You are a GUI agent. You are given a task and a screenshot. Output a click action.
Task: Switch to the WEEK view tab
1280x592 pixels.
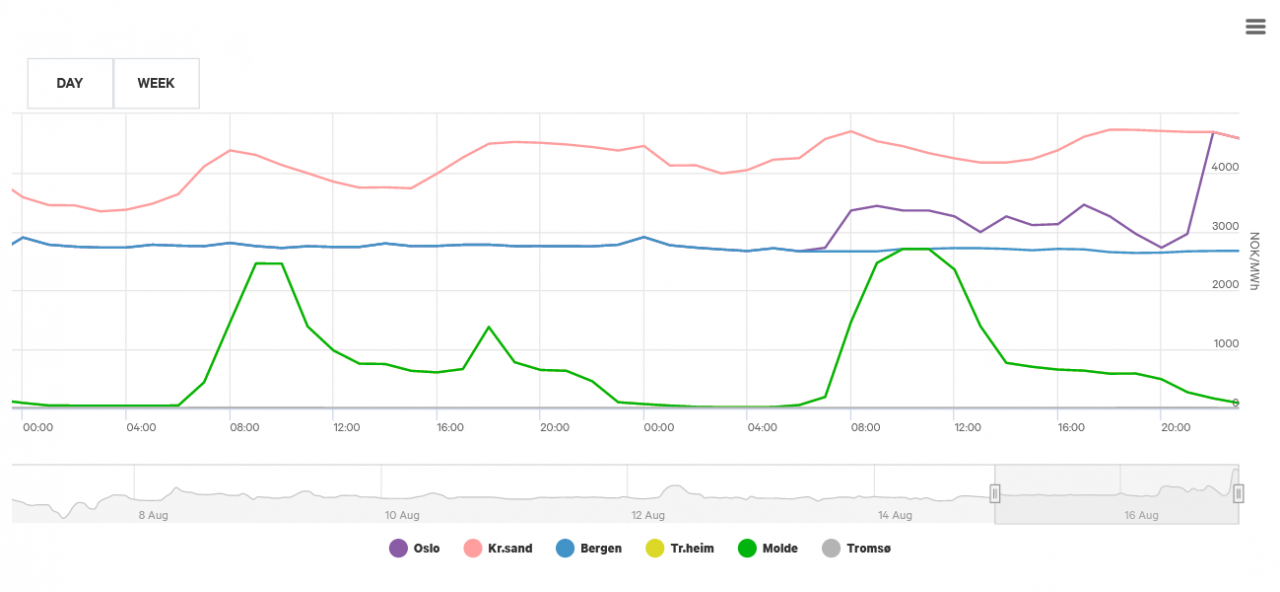[156, 83]
